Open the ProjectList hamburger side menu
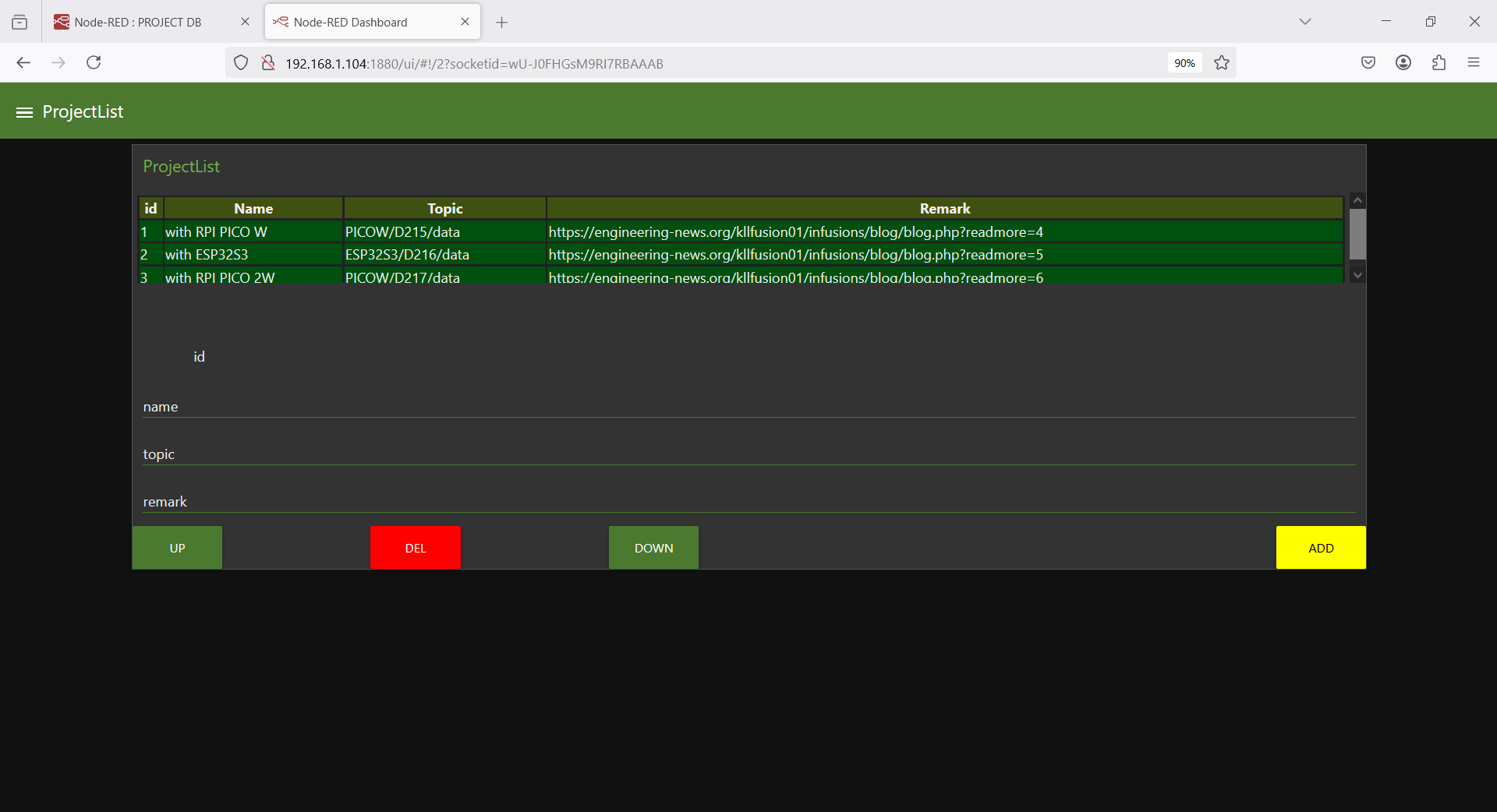Image resolution: width=1497 pixels, height=812 pixels. [24, 112]
